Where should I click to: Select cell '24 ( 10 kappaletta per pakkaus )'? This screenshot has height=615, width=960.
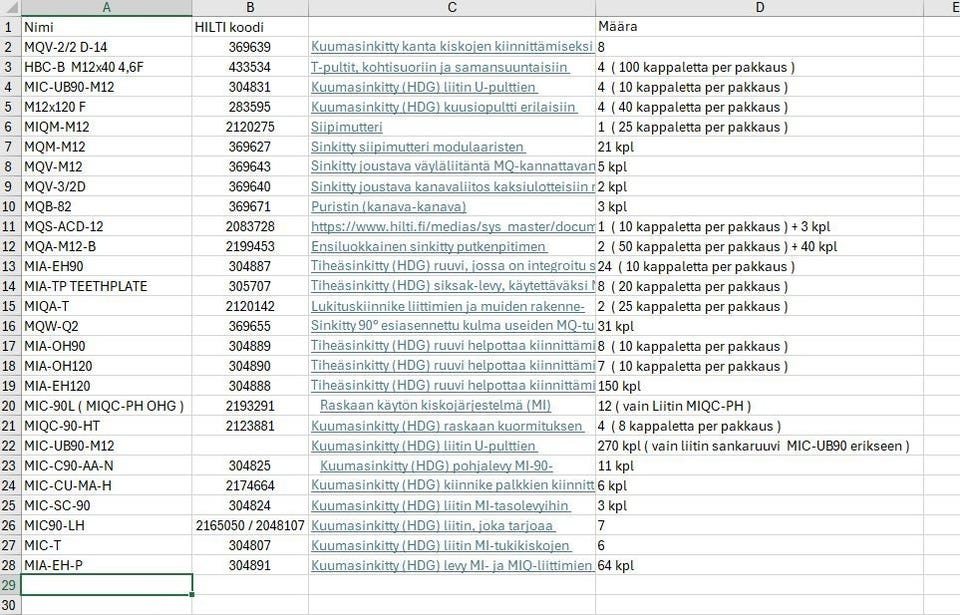(759, 266)
